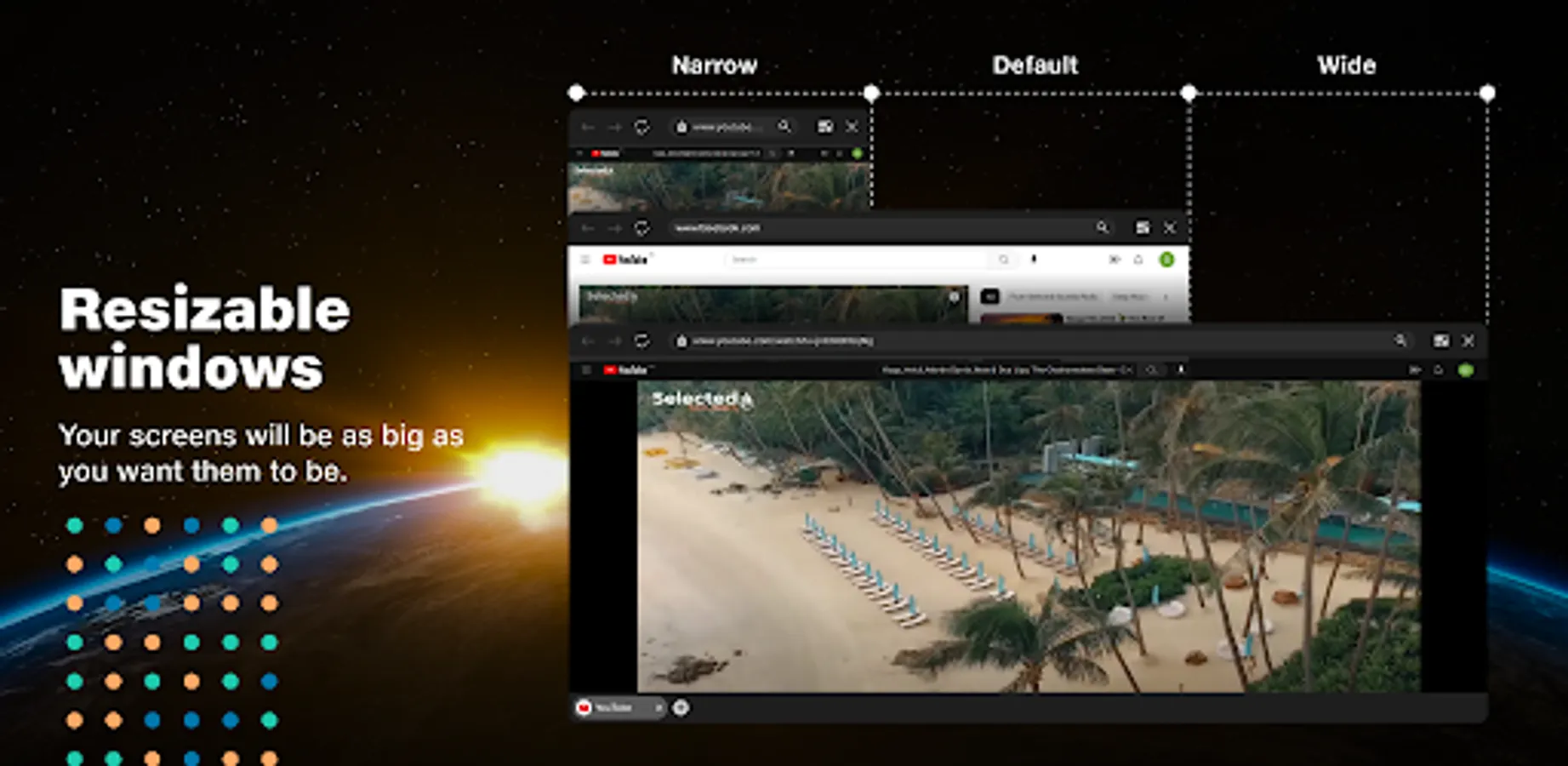Focus the YouTube search box in default-width window
Image resolution: width=1568 pixels, height=766 pixels.
point(858,260)
